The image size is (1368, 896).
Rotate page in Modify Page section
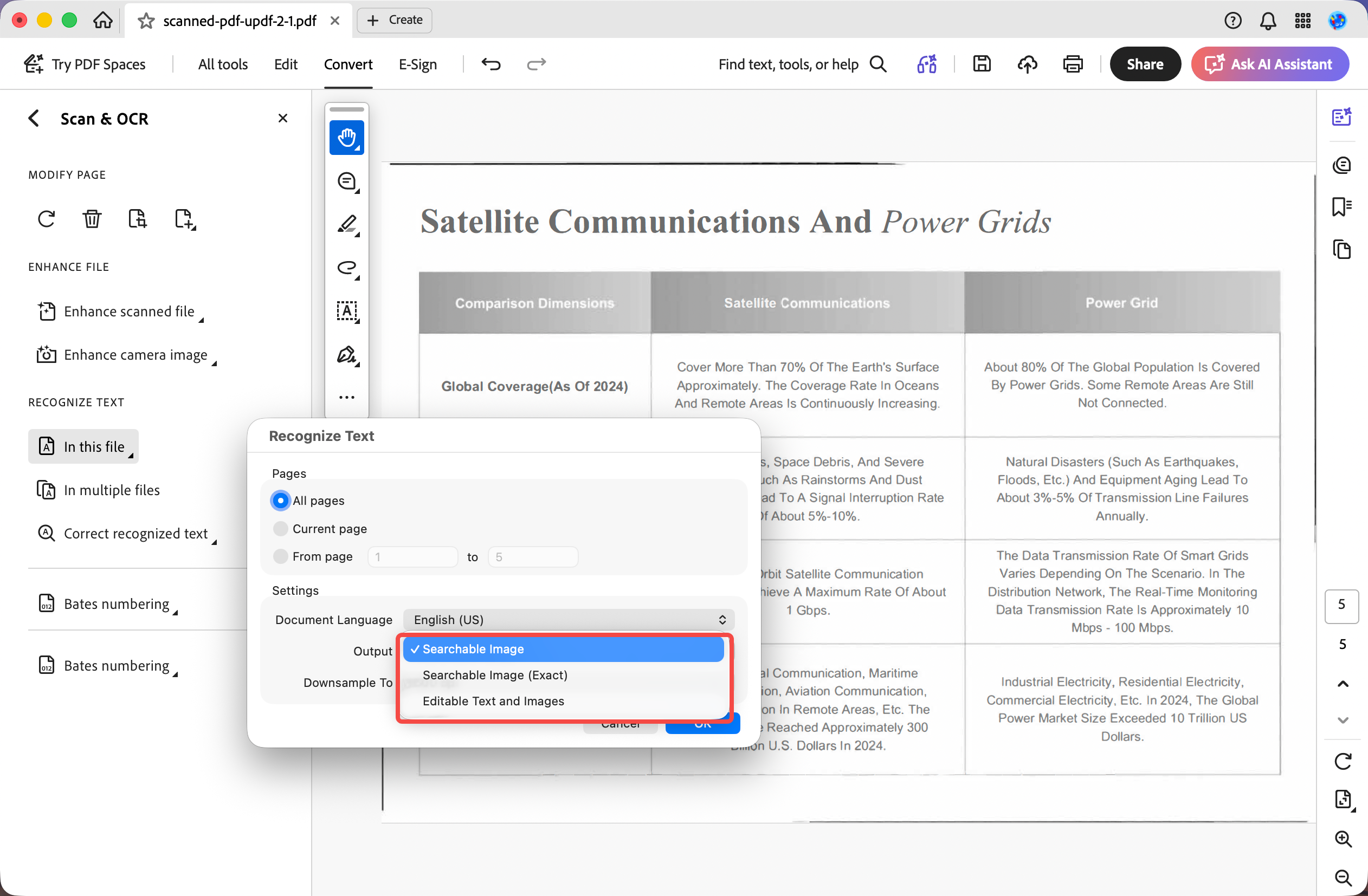point(46,219)
